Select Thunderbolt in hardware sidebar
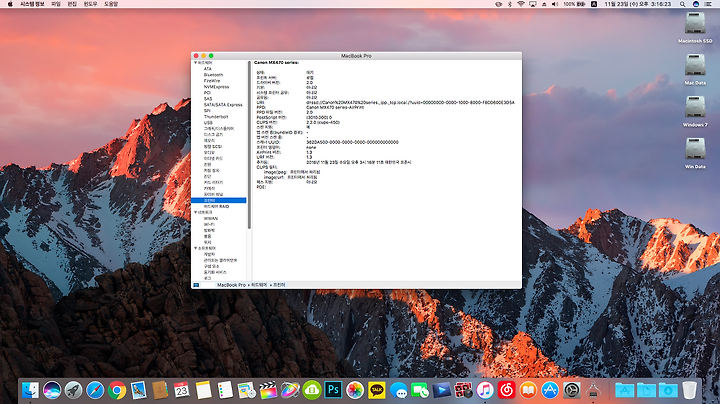720x404 pixels. pyautogui.click(x=216, y=117)
